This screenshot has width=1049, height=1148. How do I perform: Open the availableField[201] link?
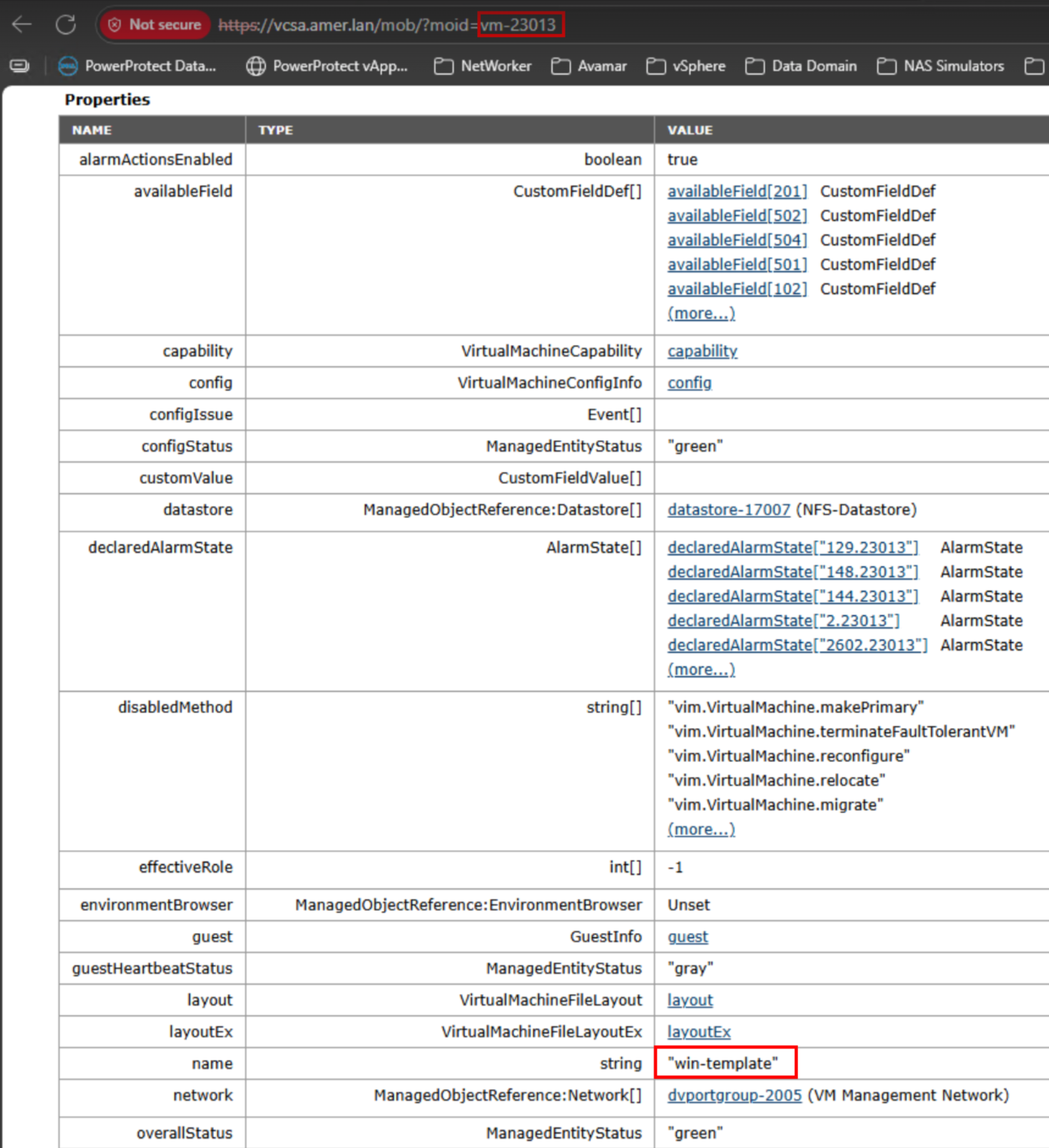point(737,191)
